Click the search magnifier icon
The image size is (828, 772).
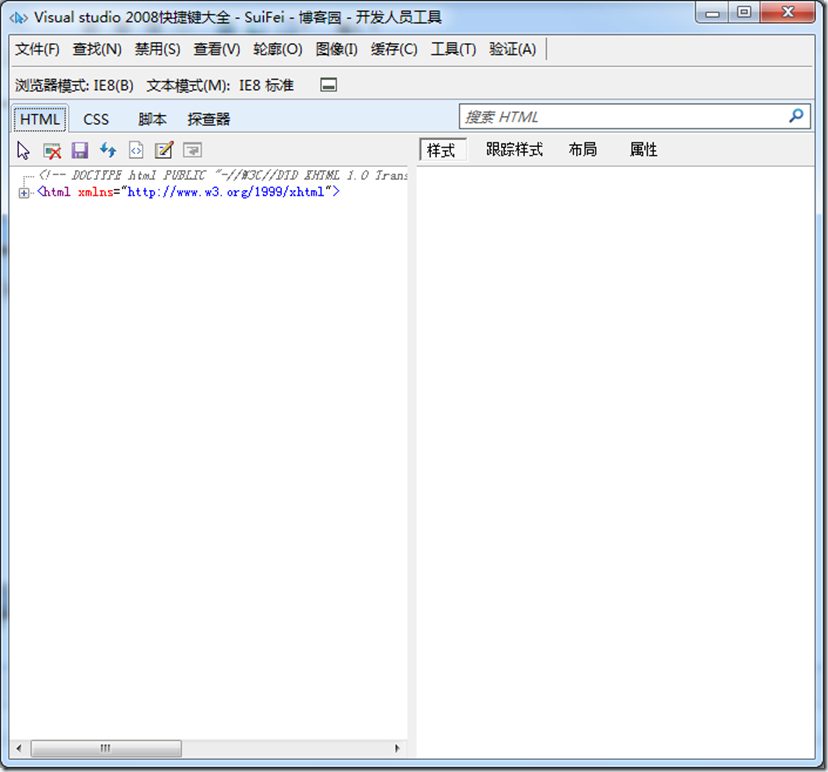[796, 116]
